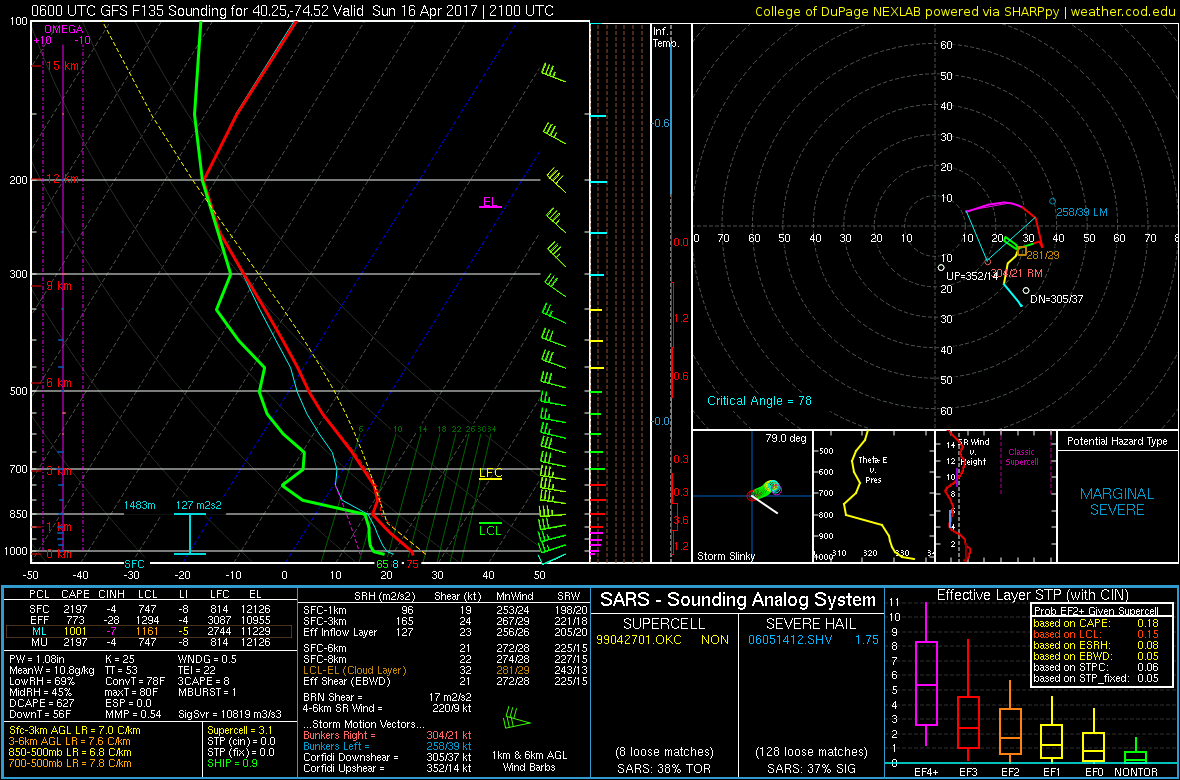The image size is (1180, 780).
Task: Select the ML parcel row
Action: point(150,632)
